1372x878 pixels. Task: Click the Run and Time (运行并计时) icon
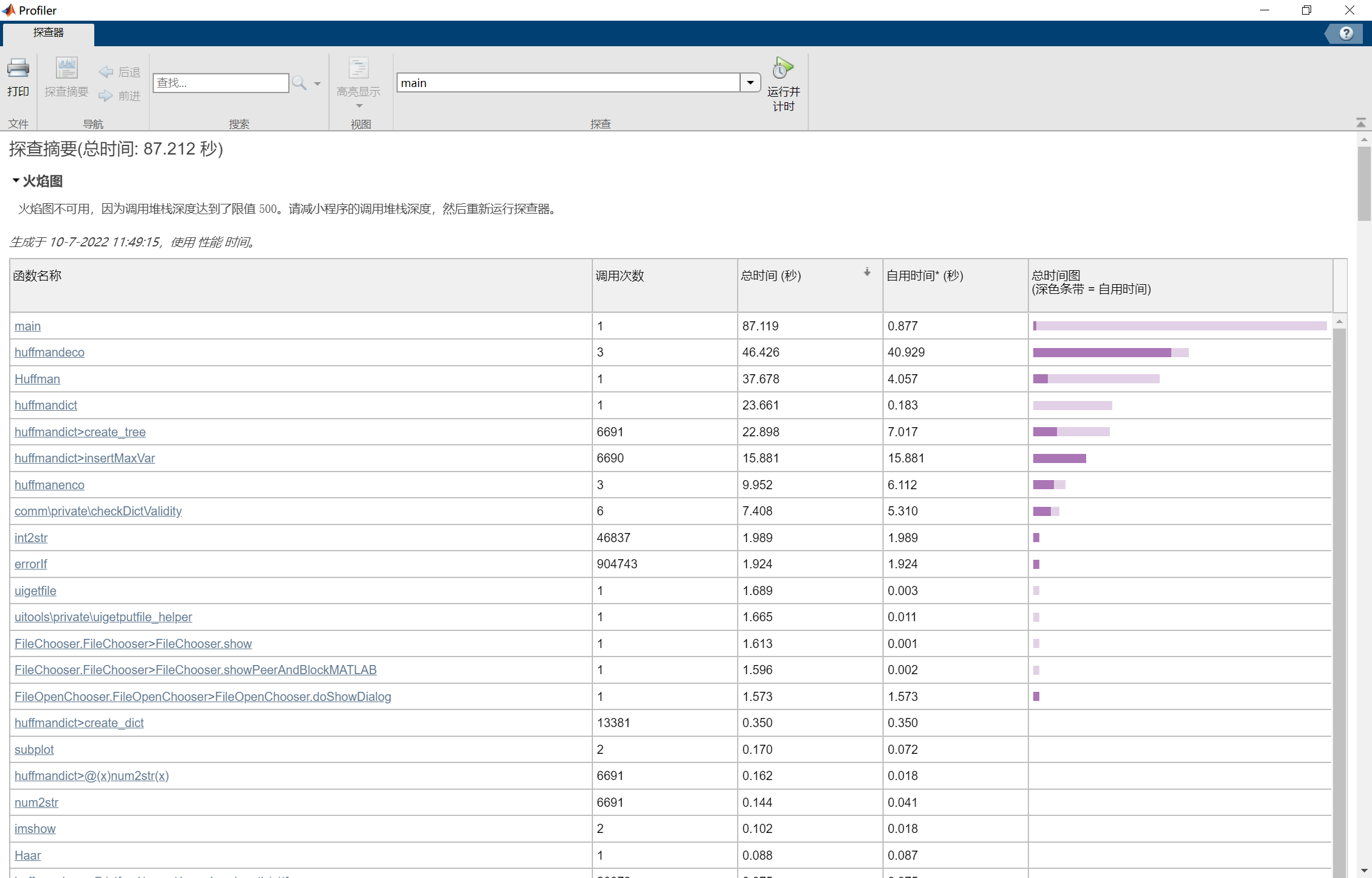(783, 69)
